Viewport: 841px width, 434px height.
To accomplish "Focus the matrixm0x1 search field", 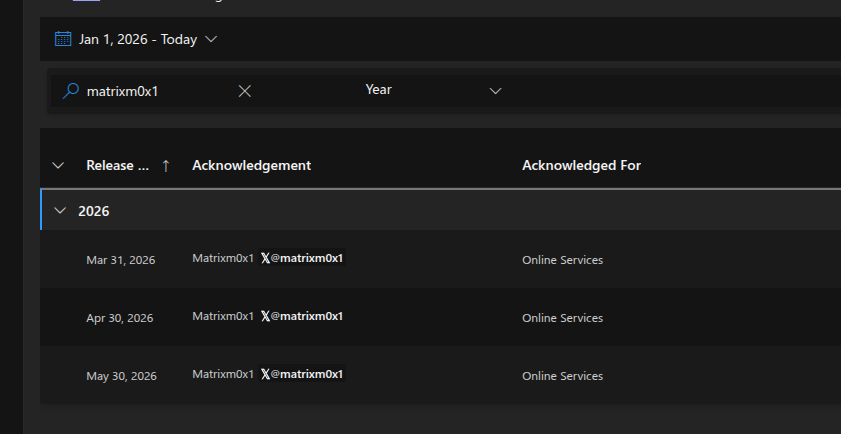I will click(156, 91).
